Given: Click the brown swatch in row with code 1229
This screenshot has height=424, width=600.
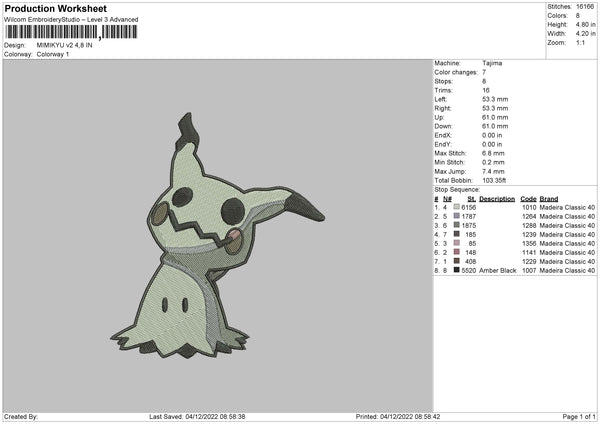Looking at the screenshot, I should (x=456, y=261).
